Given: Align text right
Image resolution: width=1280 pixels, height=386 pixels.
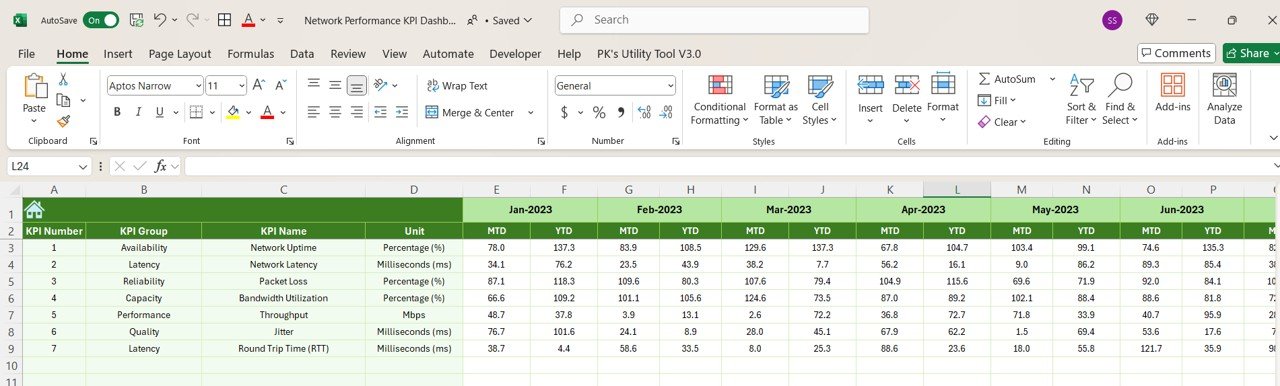Looking at the screenshot, I should click(357, 112).
